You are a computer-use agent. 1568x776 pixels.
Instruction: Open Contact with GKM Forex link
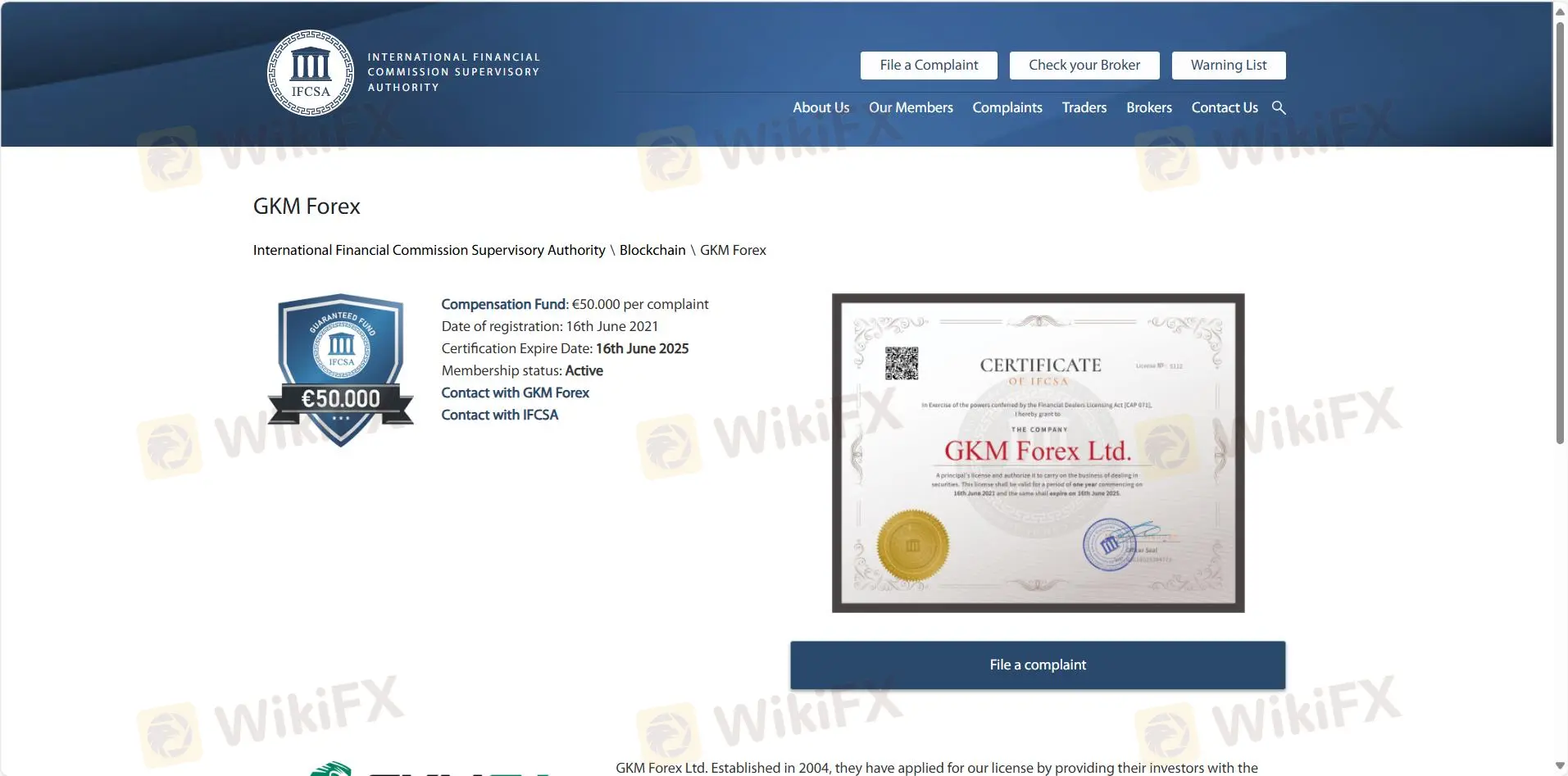515,393
